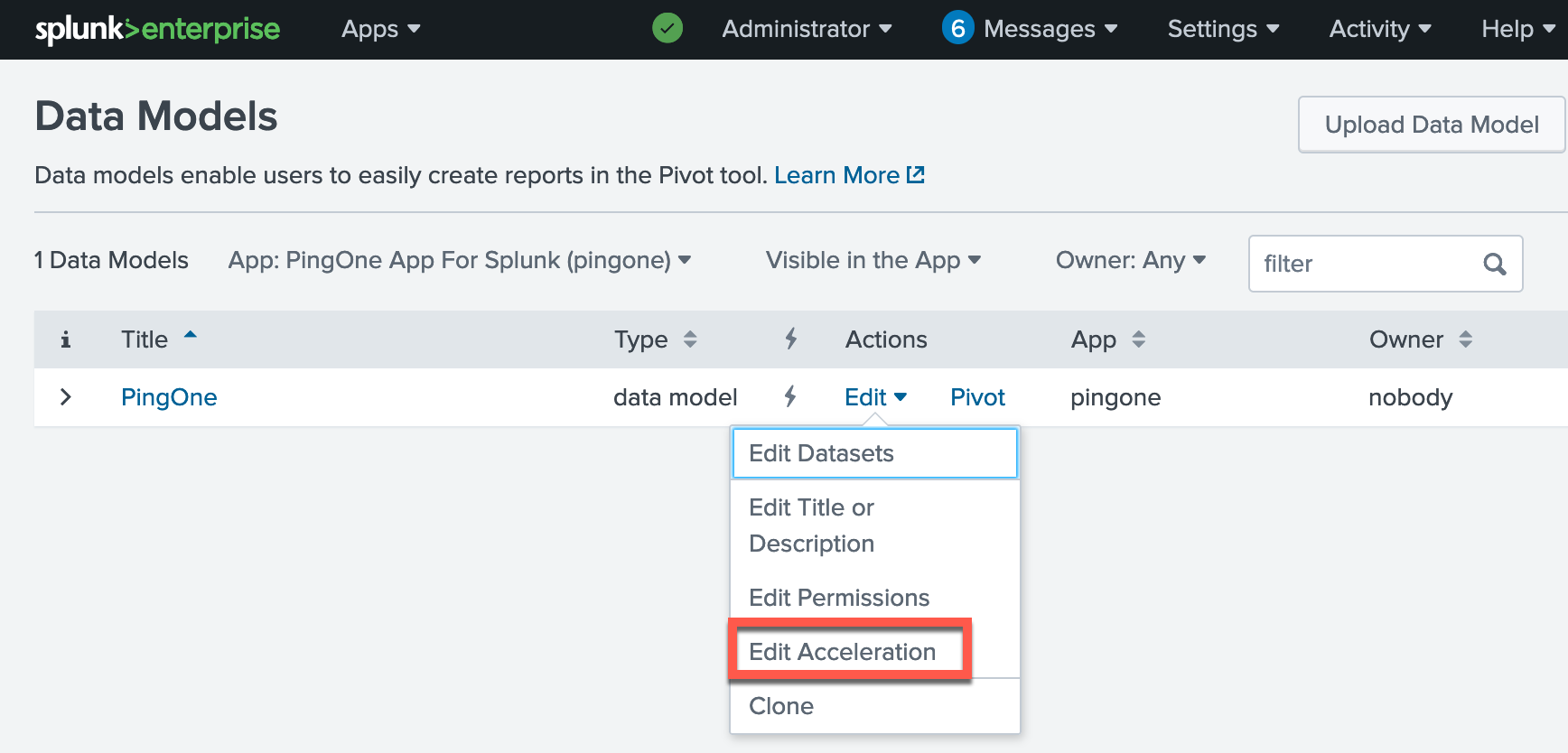Select Edit Title or Description menu item

[875, 525]
